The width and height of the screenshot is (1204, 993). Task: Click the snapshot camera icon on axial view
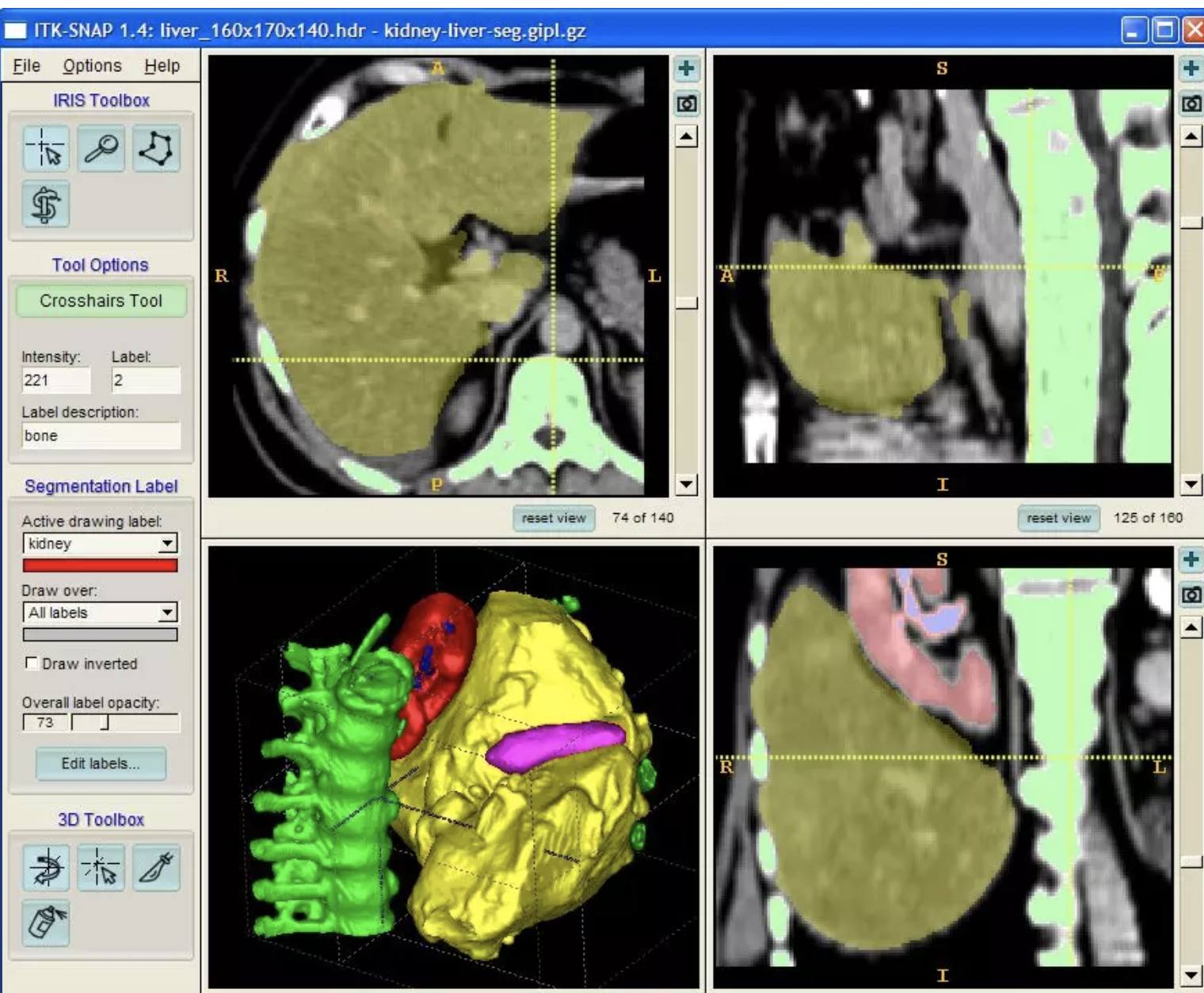click(x=686, y=104)
